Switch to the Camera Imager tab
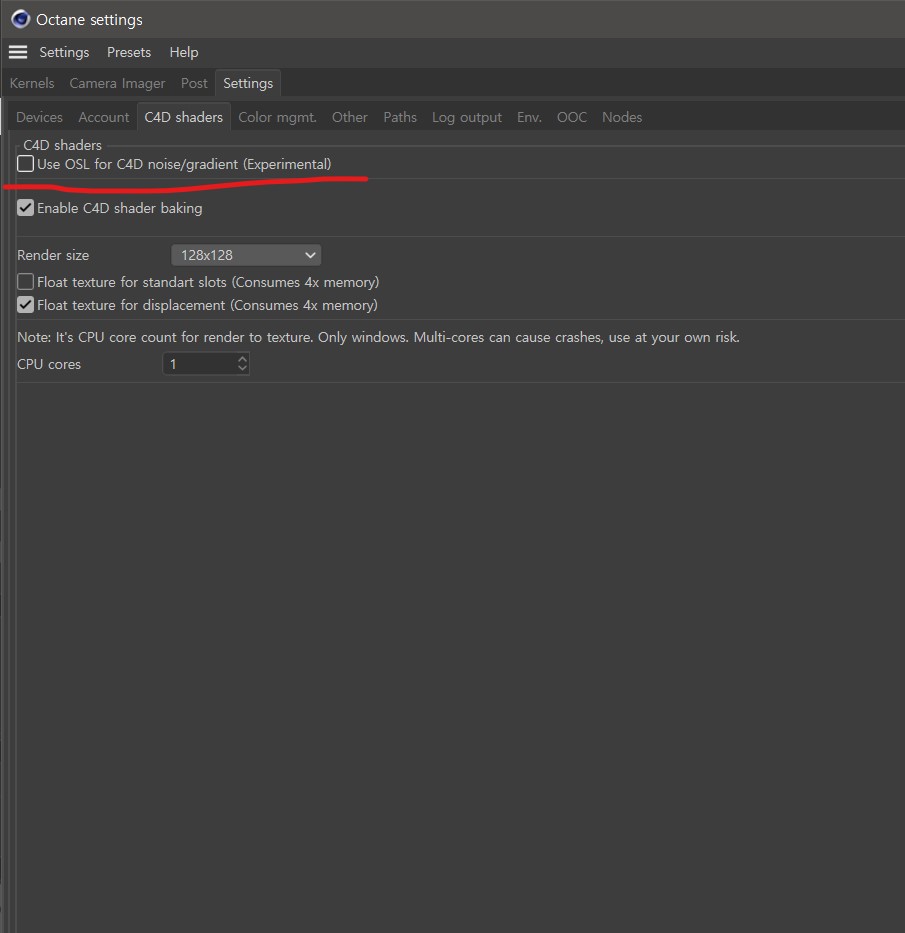This screenshot has width=905, height=933. click(117, 83)
